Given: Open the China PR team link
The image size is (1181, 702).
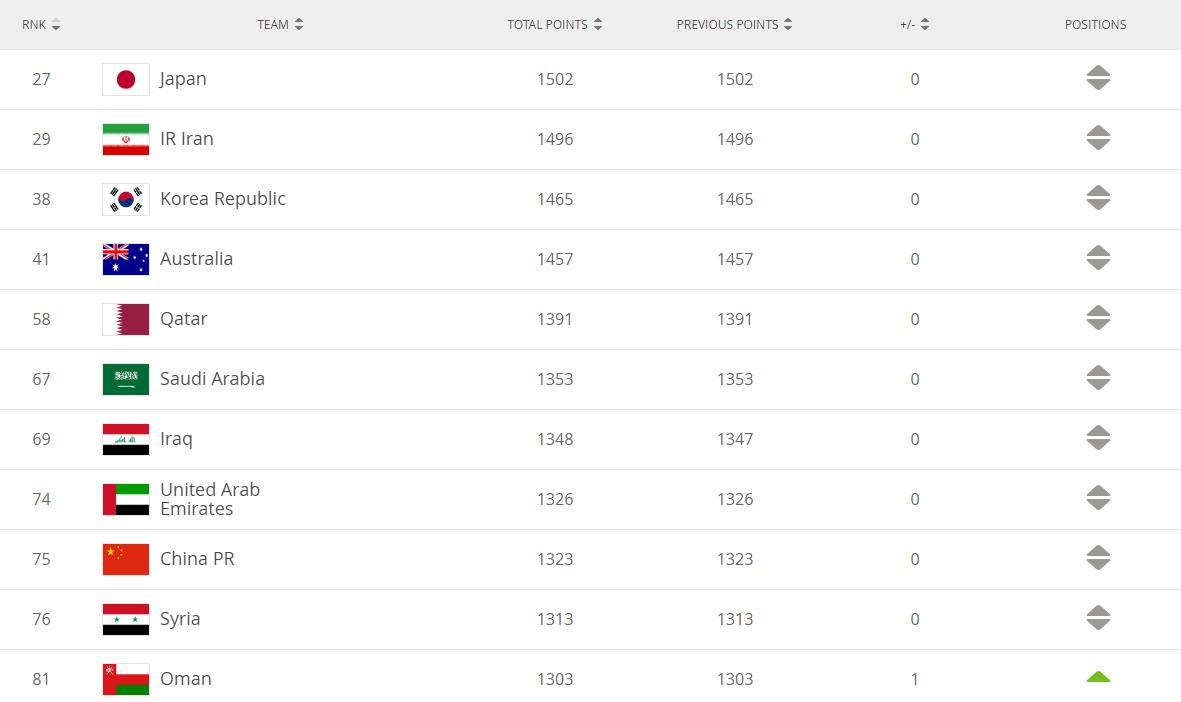Looking at the screenshot, I should pos(197,559).
